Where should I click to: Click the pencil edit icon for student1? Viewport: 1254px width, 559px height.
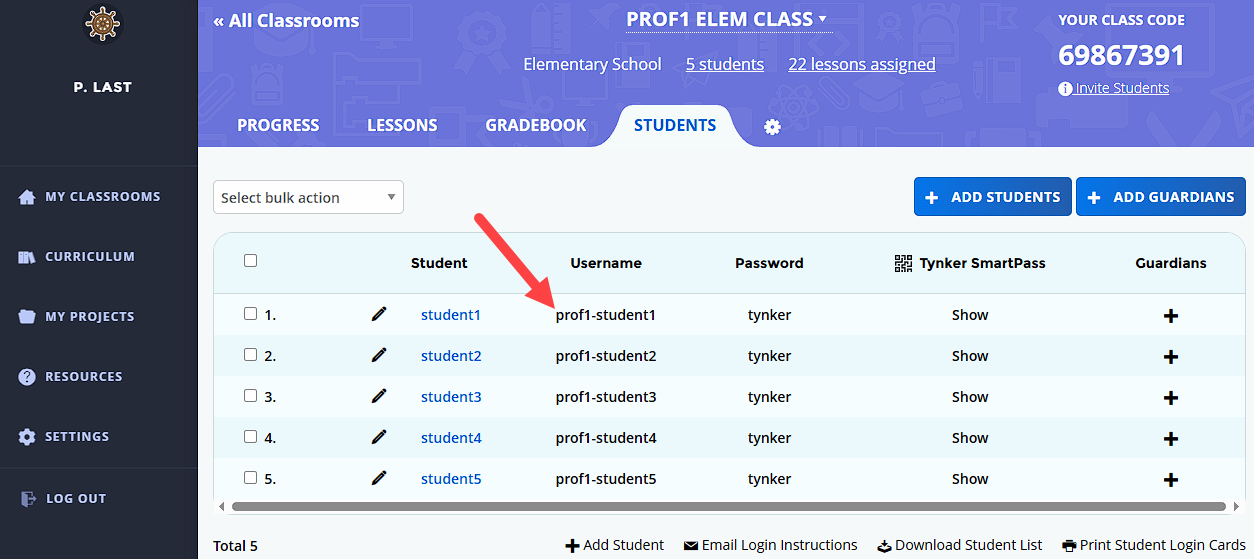click(x=378, y=314)
